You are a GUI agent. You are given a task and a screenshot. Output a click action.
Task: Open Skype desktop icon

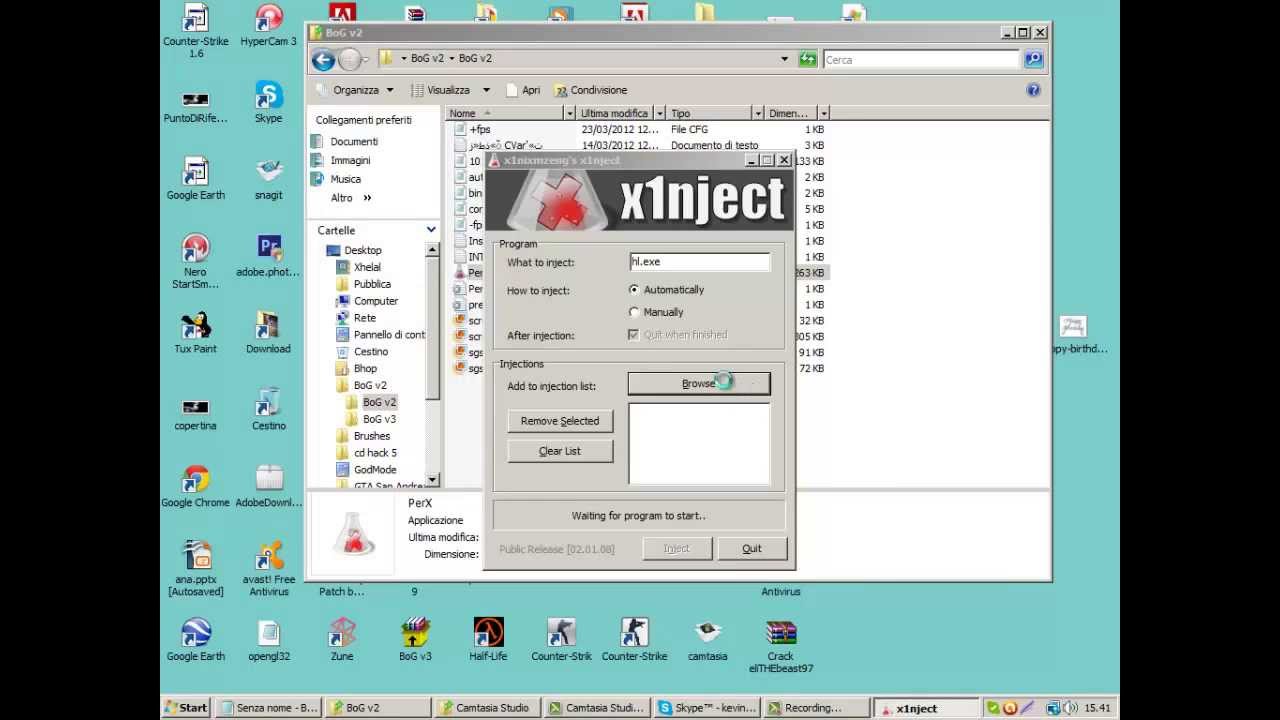click(x=268, y=103)
